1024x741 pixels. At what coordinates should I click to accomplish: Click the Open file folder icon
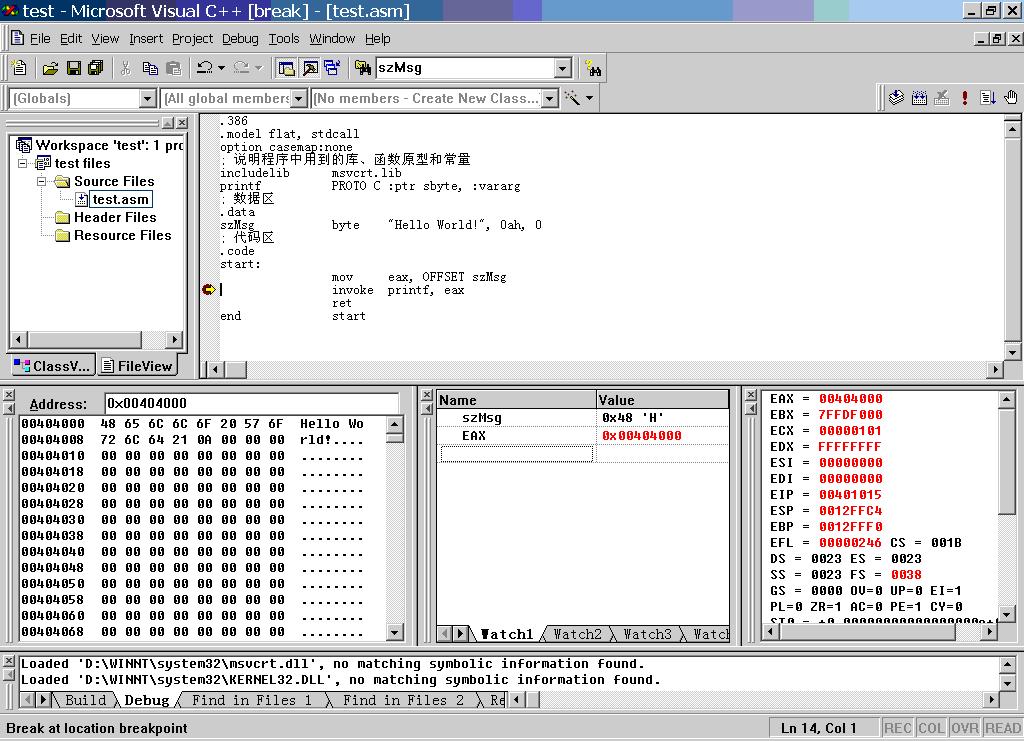pos(50,68)
